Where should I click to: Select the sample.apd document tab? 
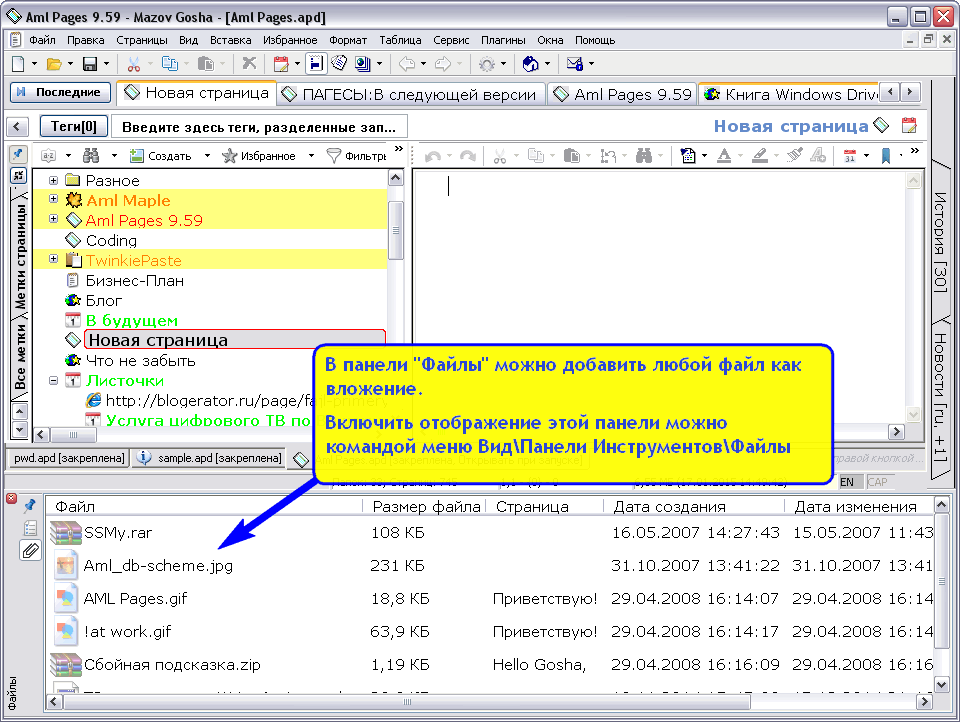click(209, 458)
